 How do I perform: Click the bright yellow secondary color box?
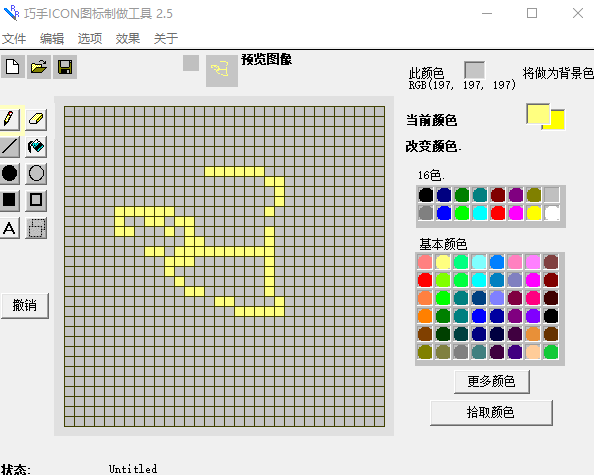coord(558,121)
